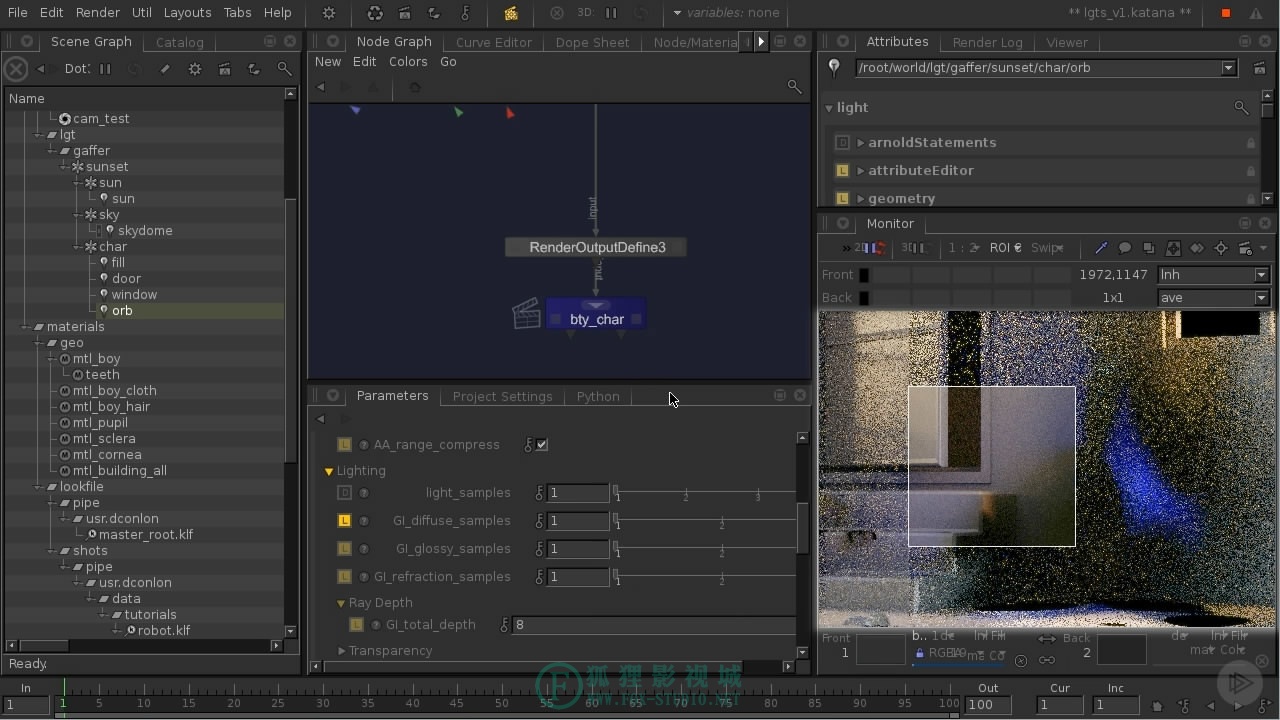Screen dimensions: 1280x720
Task: Switch to the Project Settings tab
Action: point(502,397)
